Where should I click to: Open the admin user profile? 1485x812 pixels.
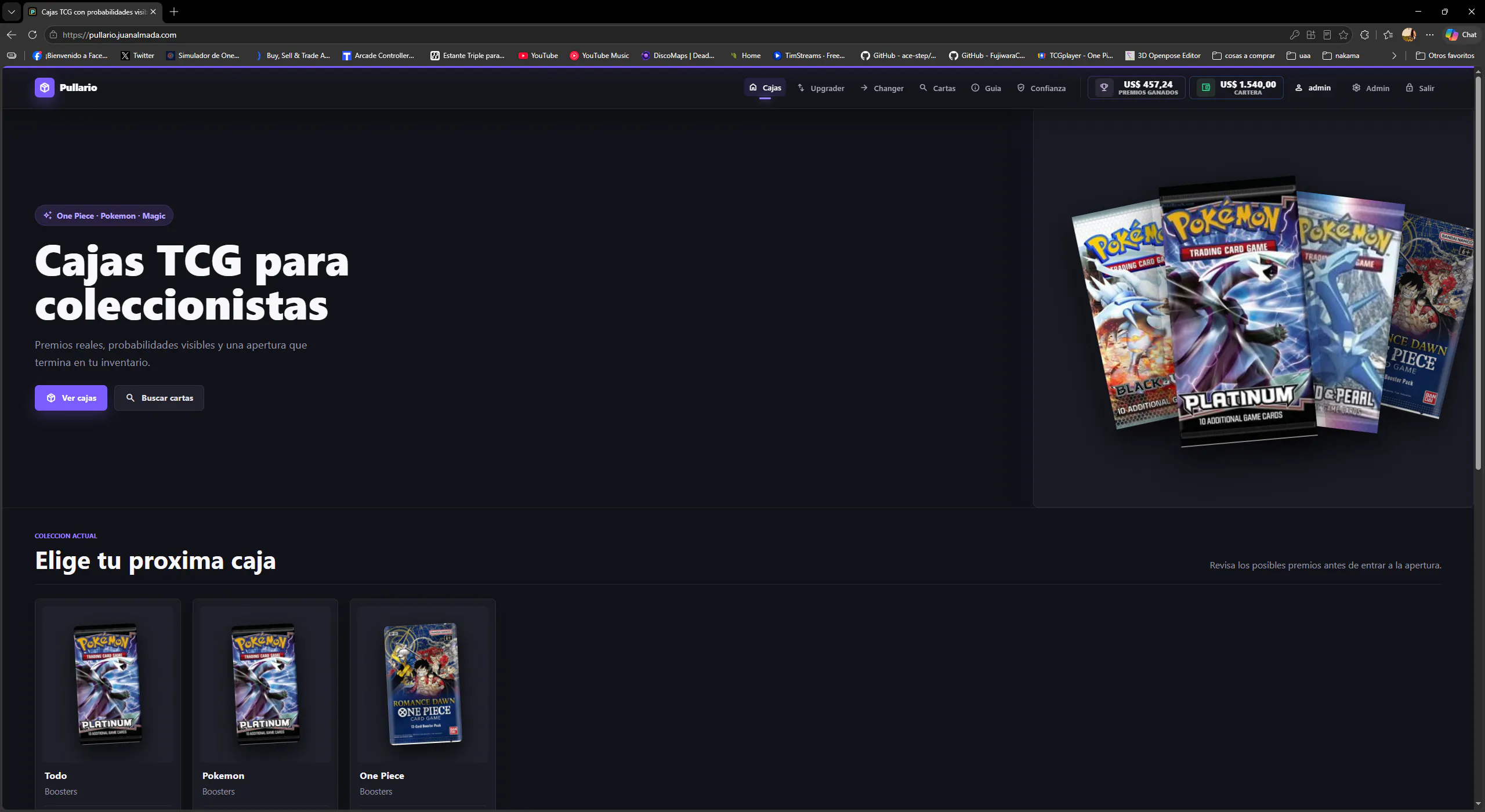(x=1313, y=88)
